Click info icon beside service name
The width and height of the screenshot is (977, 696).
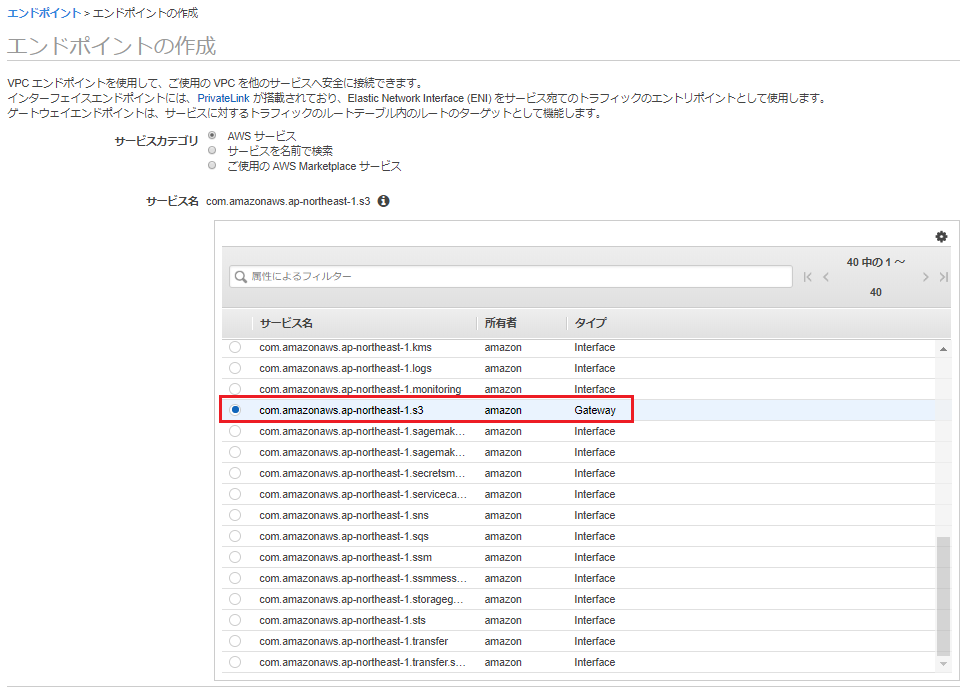coord(384,201)
